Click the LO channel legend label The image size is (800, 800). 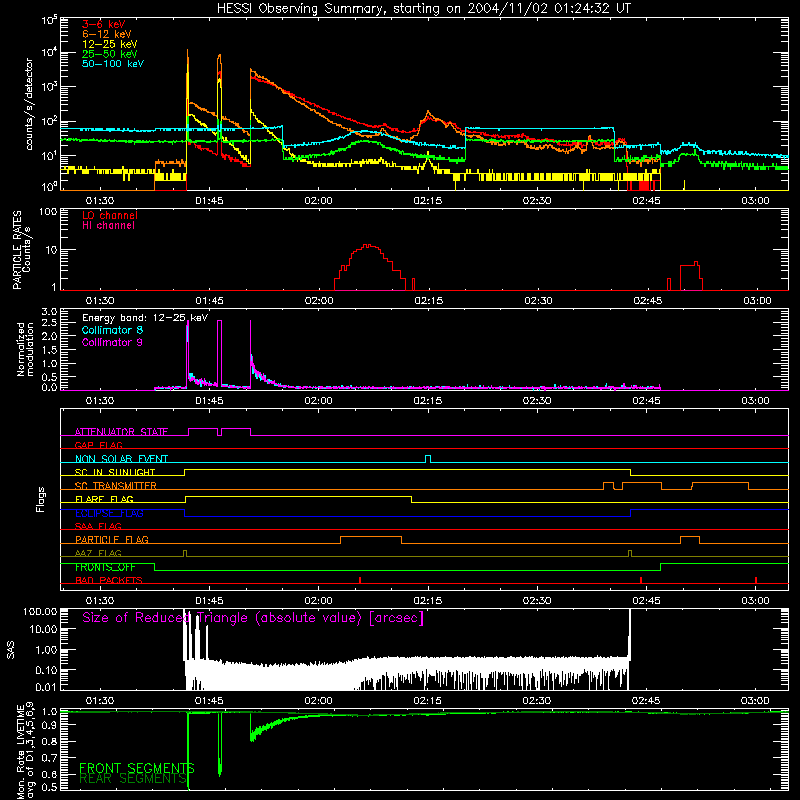110,215
